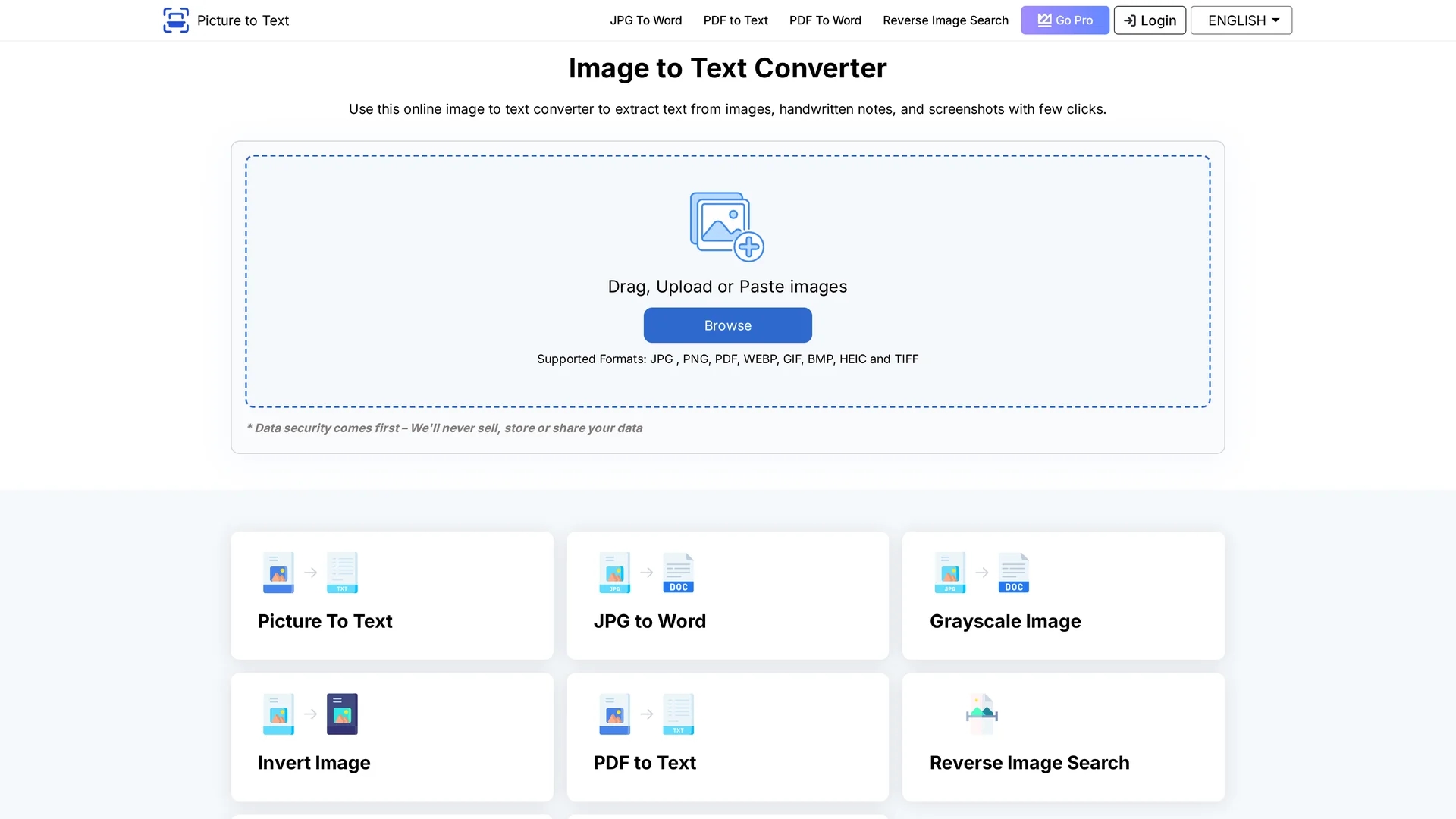Click the Go Pro button

pos(1065,20)
